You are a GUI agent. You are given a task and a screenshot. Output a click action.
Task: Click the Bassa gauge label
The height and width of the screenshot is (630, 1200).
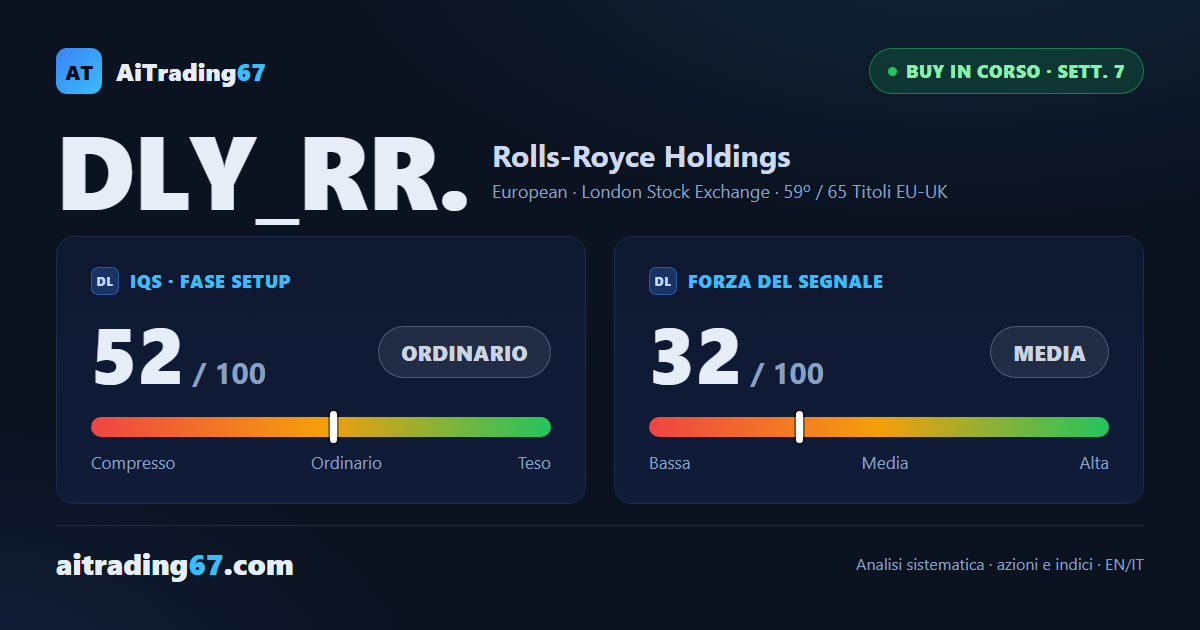click(669, 463)
